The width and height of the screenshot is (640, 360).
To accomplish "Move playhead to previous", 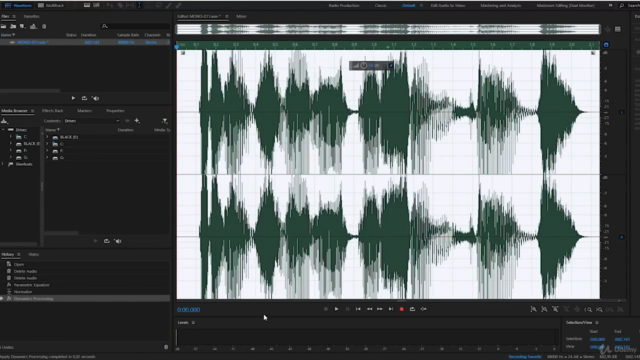I will [358, 309].
